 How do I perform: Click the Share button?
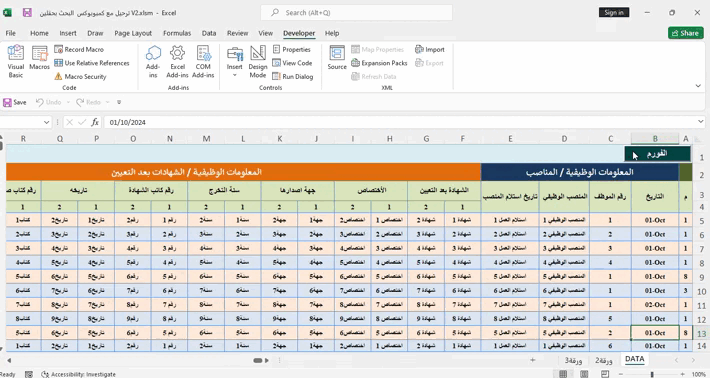click(686, 33)
